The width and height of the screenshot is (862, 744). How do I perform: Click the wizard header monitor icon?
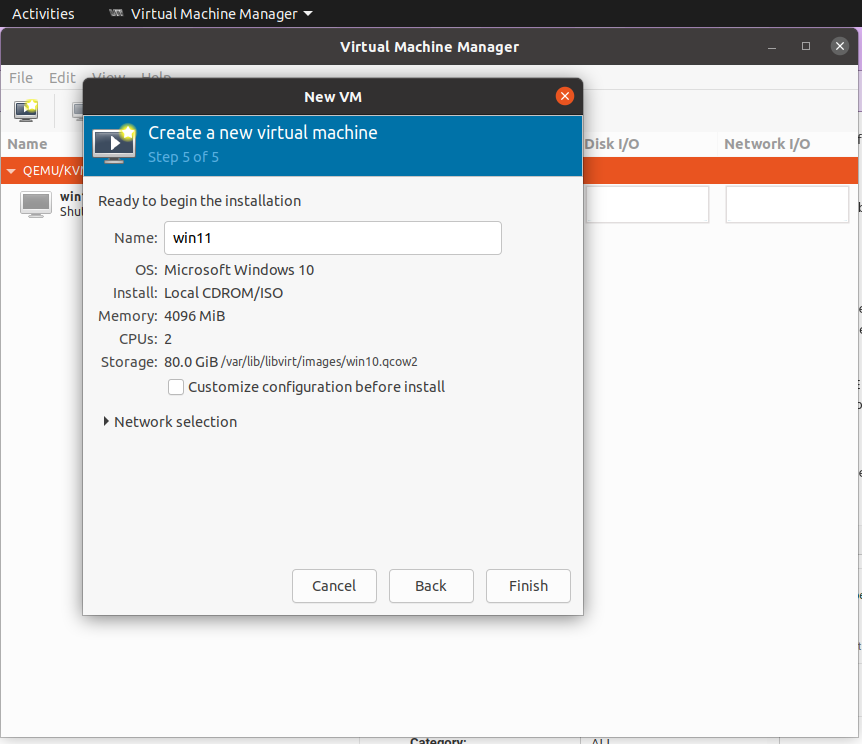click(x=114, y=144)
